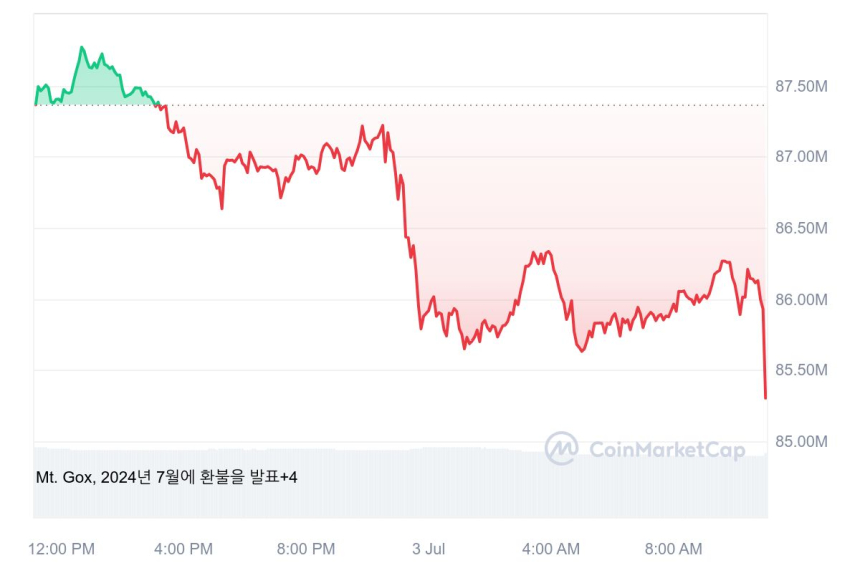Click the 4:00 AM time label
860x573 pixels.
coord(551,549)
